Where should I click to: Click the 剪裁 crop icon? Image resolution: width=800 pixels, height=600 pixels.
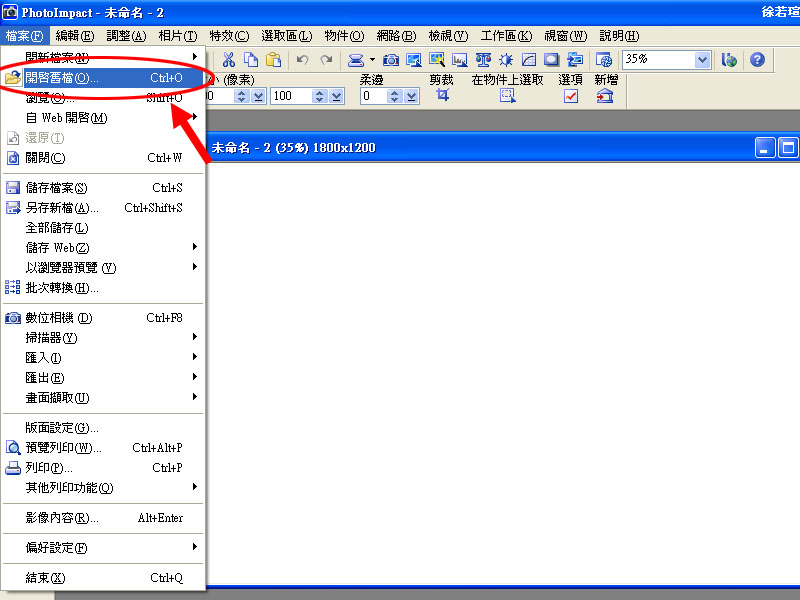[442, 95]
